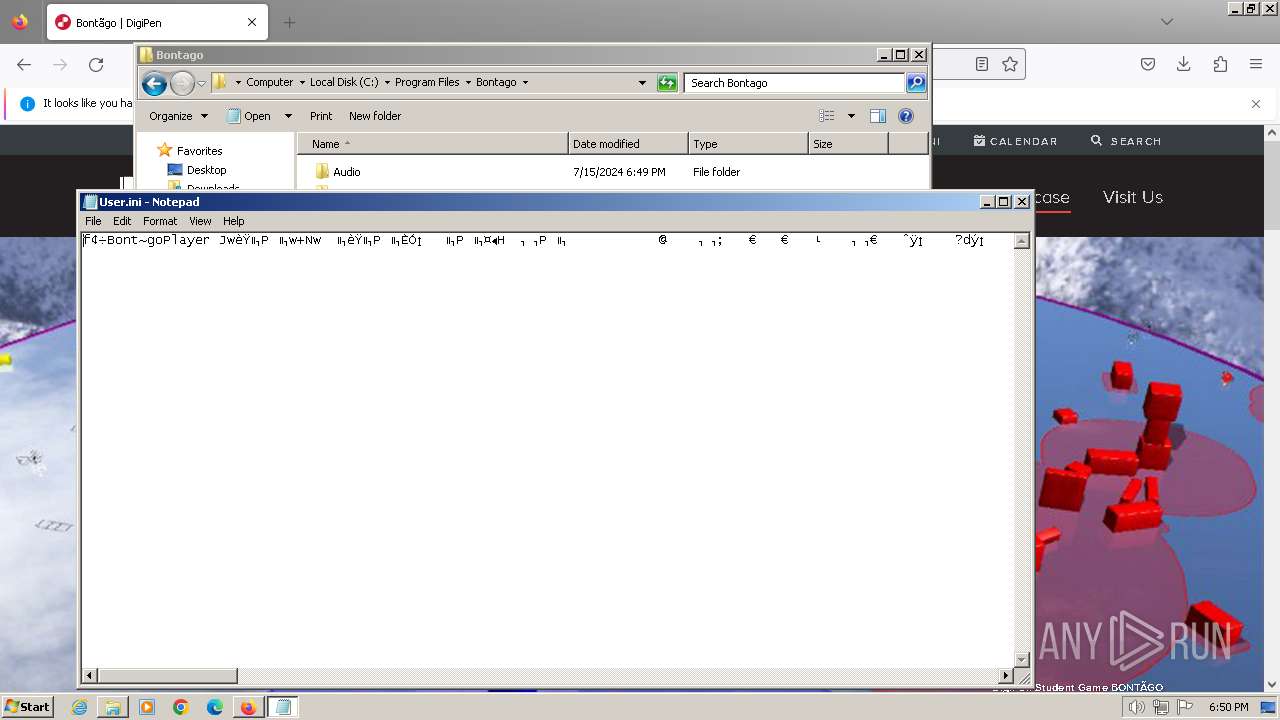The height and width of the screenshot is (720, 1280).
Task: Bookmark this page with star icon
Action: click(1010, 64)
